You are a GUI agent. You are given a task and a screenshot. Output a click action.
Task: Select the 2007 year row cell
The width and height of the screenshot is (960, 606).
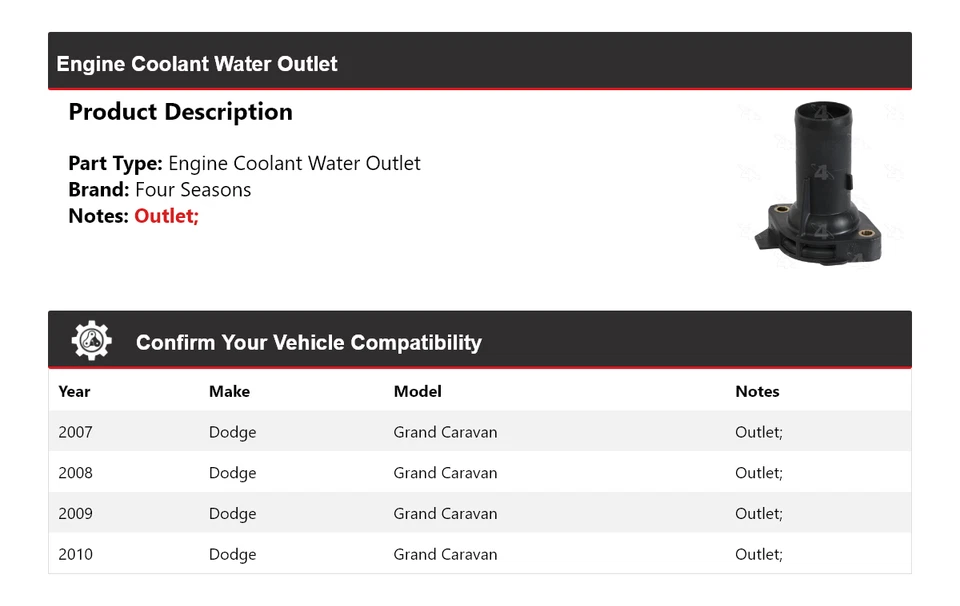tap(75, 432)
